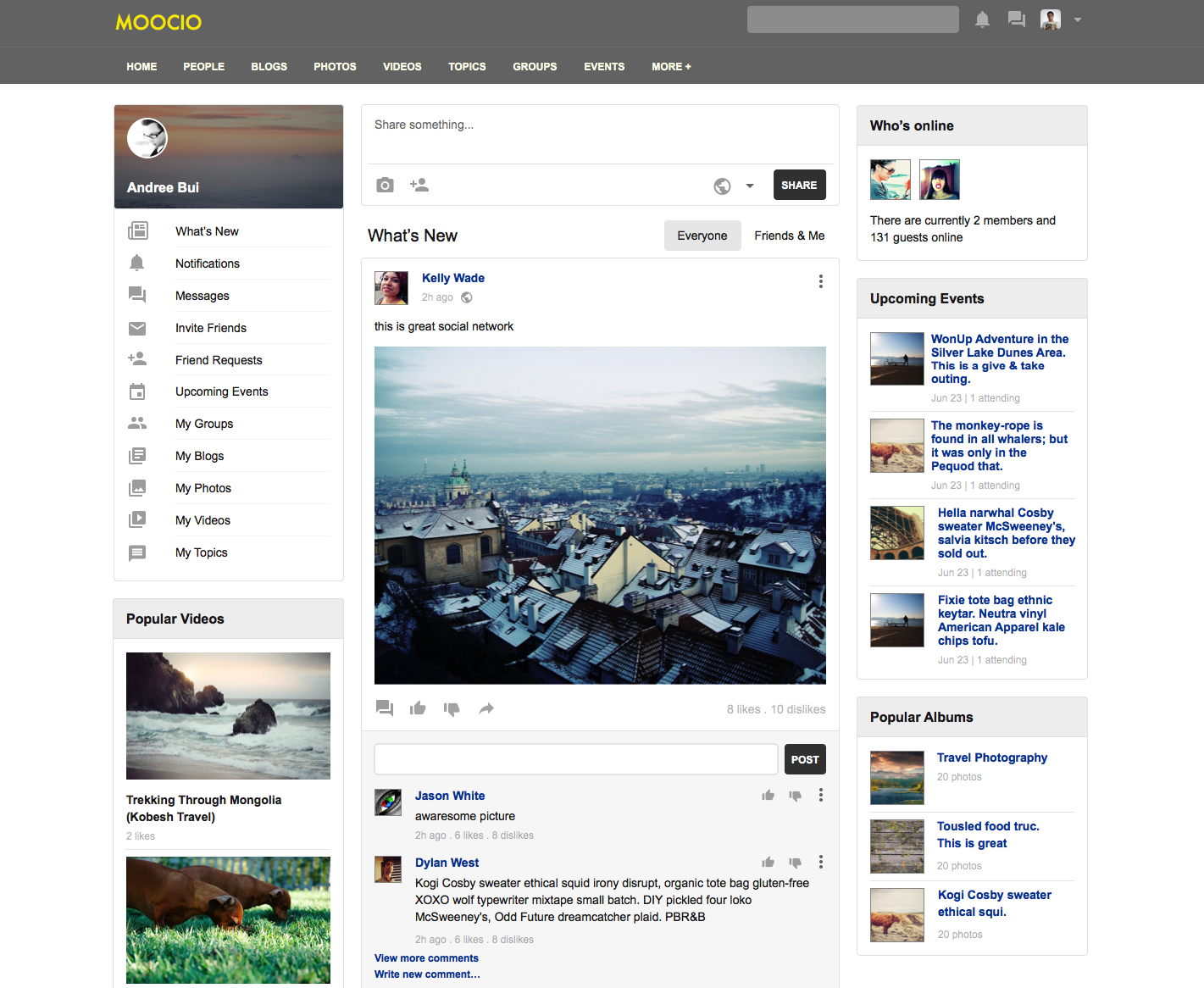This screenshot has width=1204, height=988.
Task: Open the VIDEOS menu item
Action: pos(402,66)
